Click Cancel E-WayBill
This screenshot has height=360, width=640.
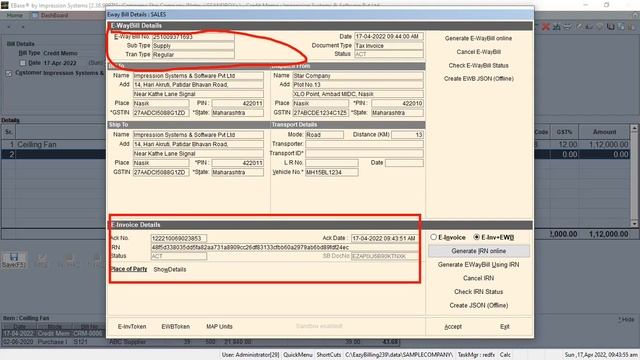[478, 52]
